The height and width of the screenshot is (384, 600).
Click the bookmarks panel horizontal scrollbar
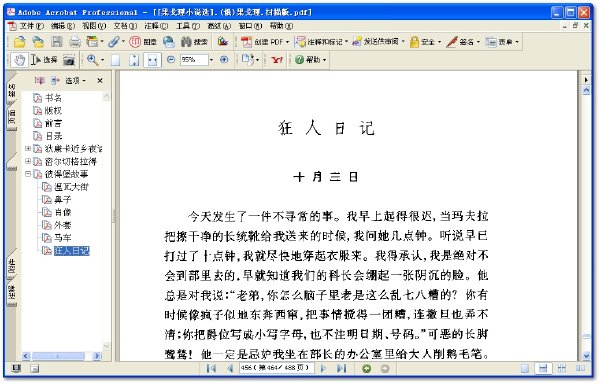[x=61, y=356]
